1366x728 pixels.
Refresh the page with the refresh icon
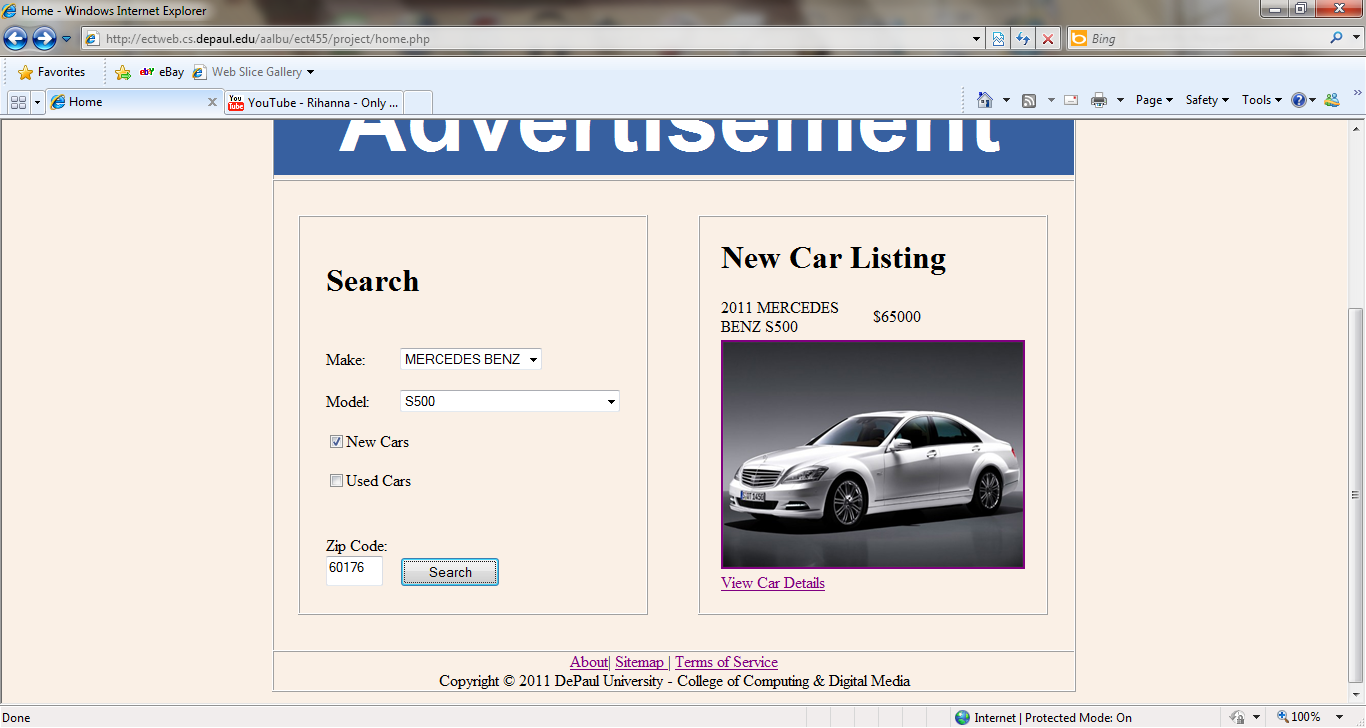pos(1022,39)
